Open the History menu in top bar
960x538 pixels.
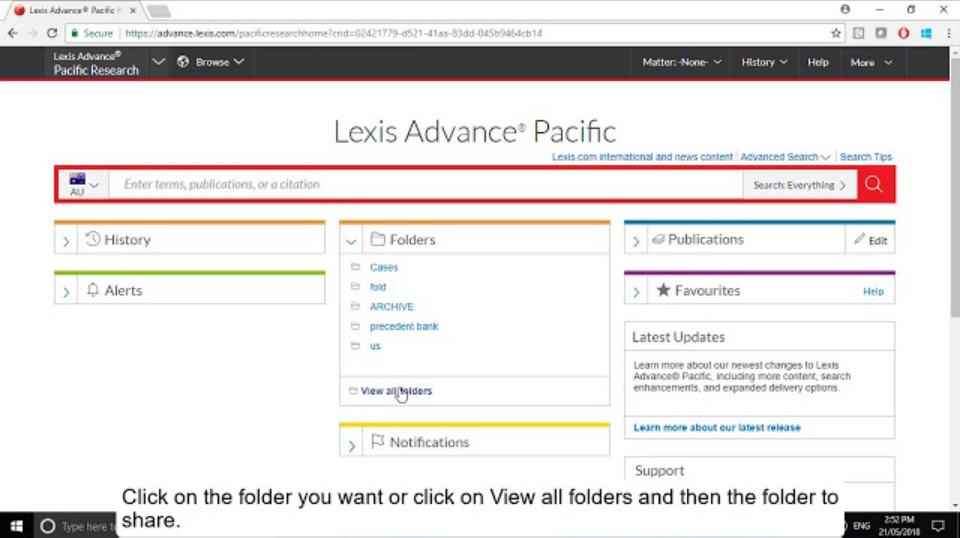[x=764, y=62]
